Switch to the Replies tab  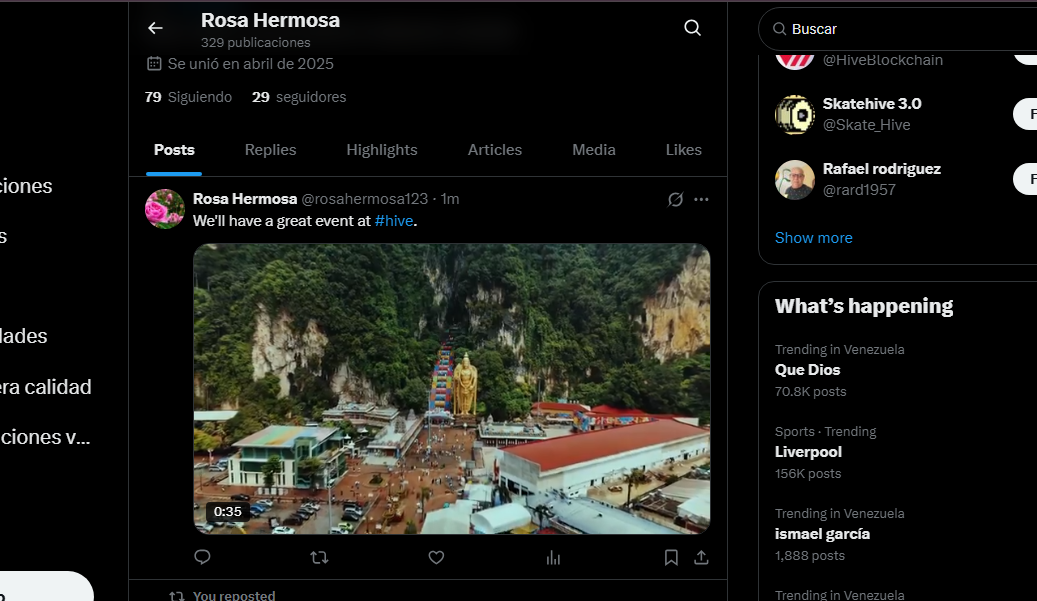[x=270, y=150]
